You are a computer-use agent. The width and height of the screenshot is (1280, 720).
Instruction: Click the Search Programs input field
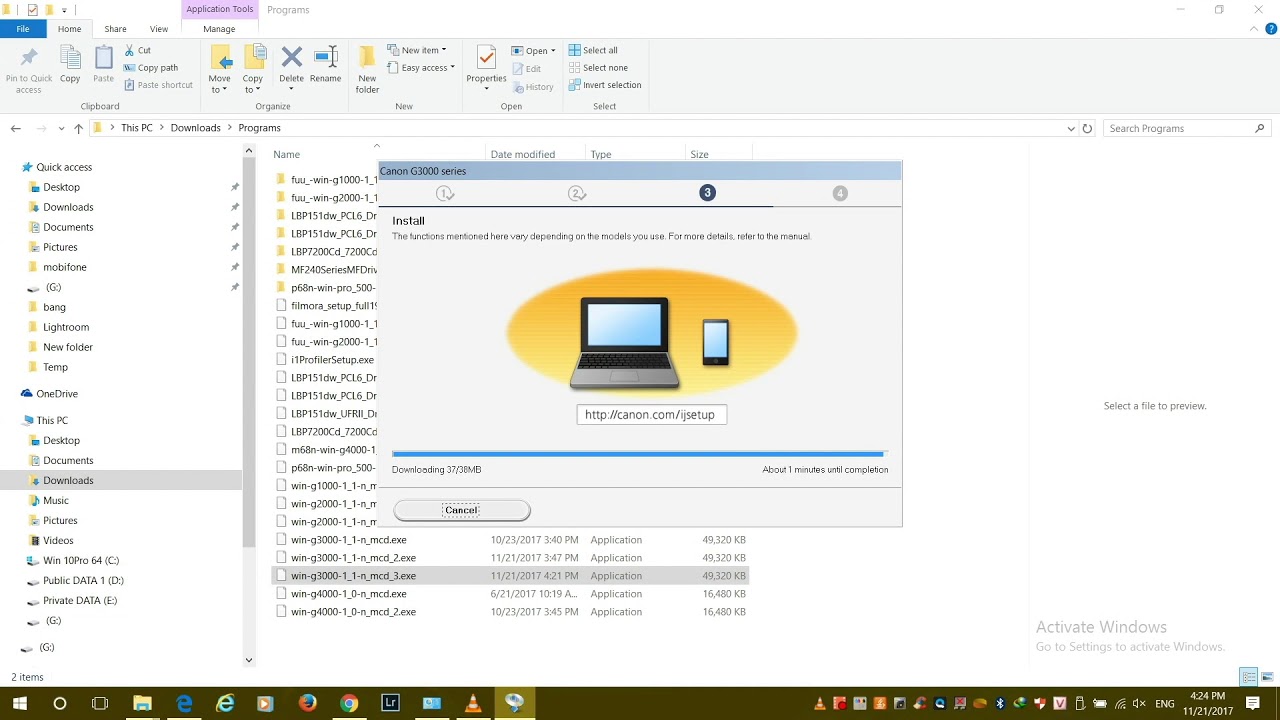(1178, 128)
